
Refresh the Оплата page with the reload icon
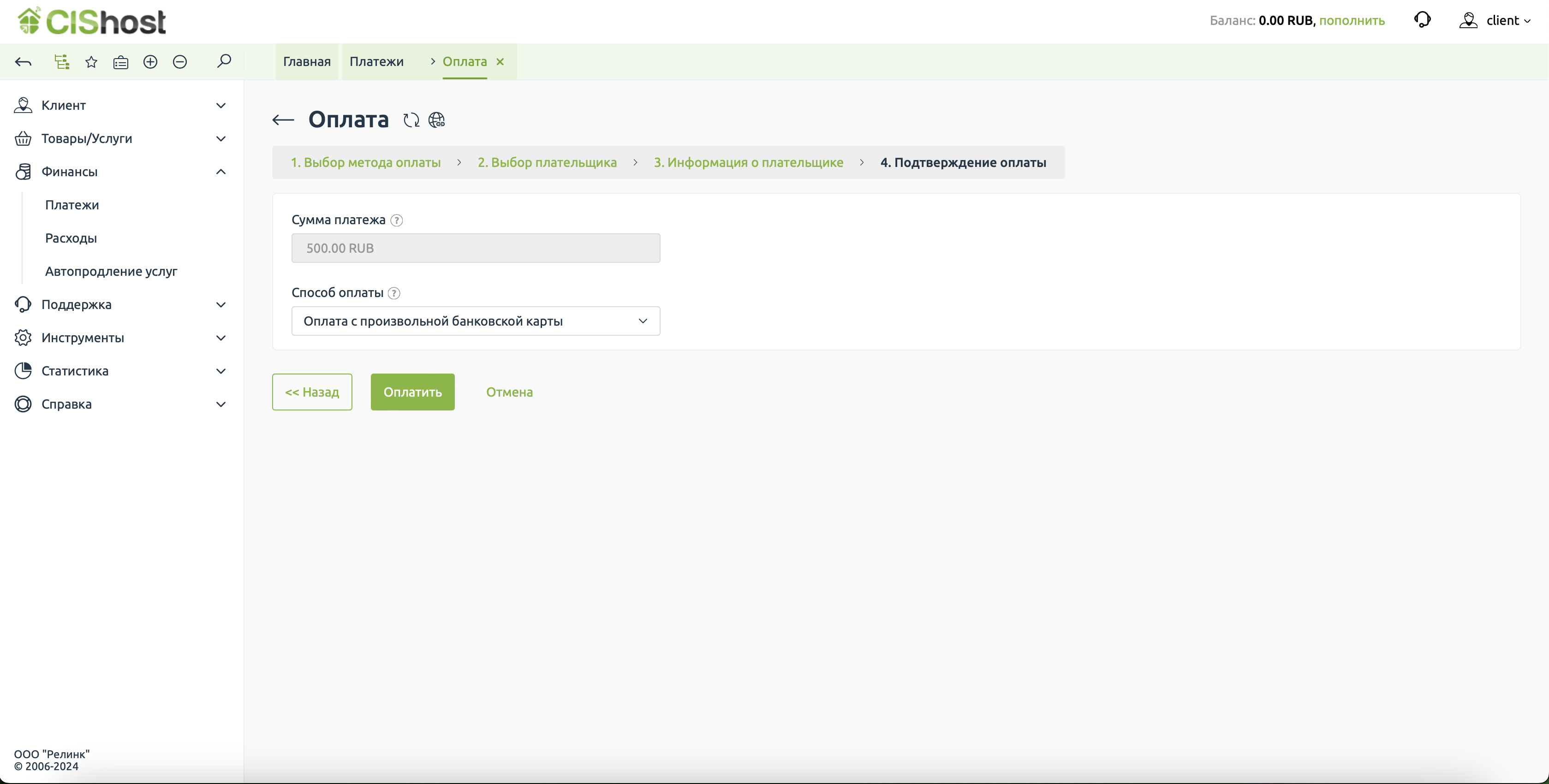[411, 120]
